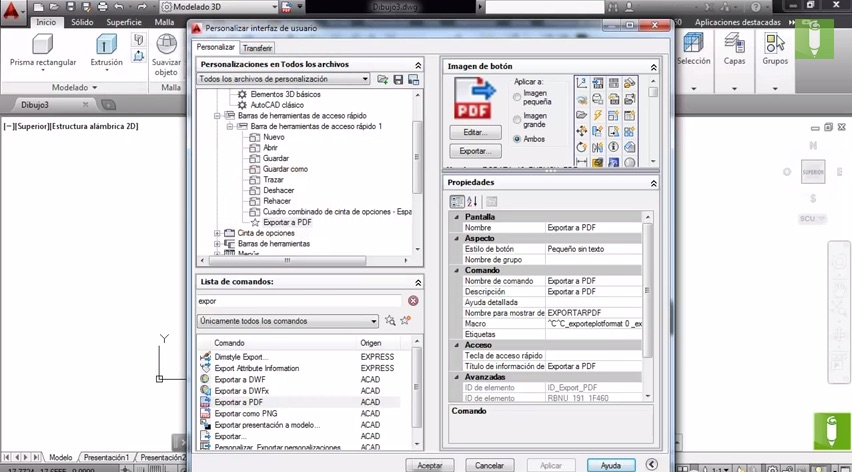The height and width of the screenshot is (472, 852).
Task: Select the Imagen pequeña radio button
Action: coord(517,97)
